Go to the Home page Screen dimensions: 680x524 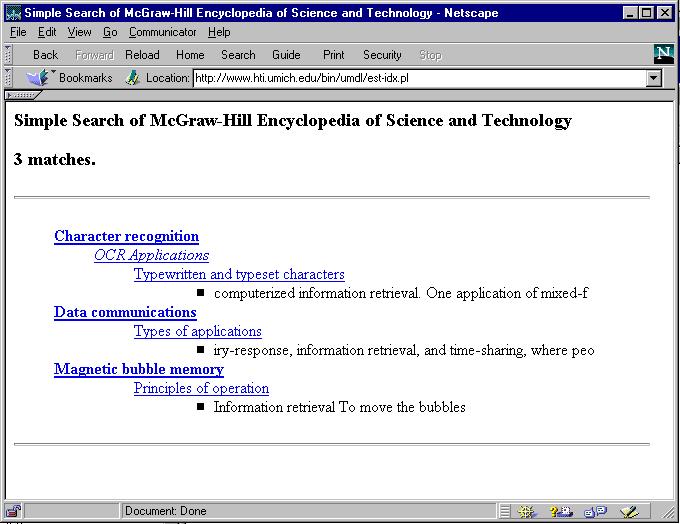tap(190, 55)
